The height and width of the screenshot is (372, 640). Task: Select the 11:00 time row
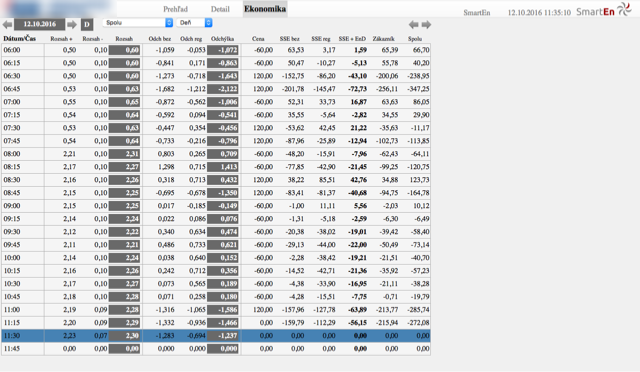[216, 310]
